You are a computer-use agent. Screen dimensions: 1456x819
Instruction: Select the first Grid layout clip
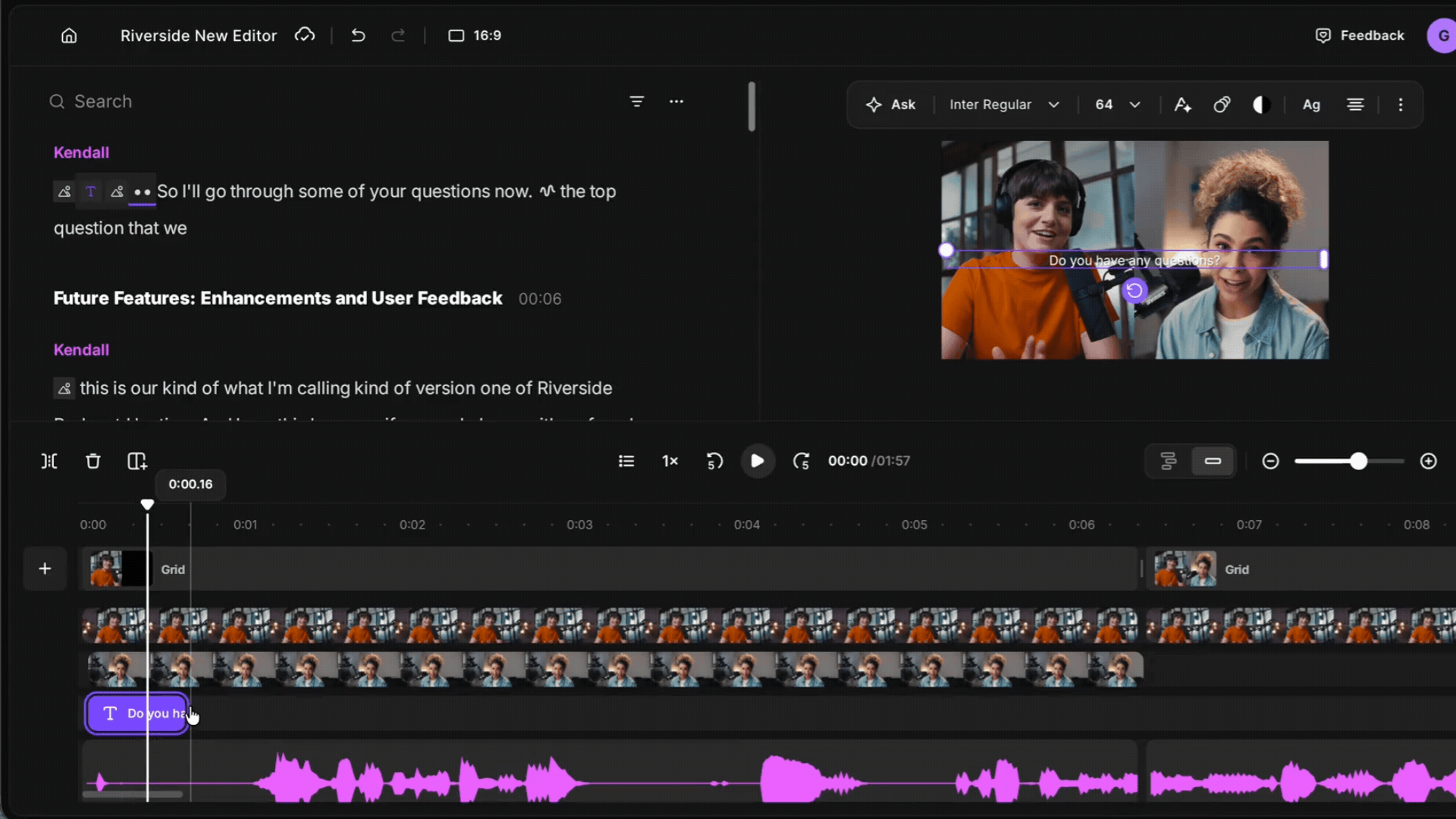[609, 569]
